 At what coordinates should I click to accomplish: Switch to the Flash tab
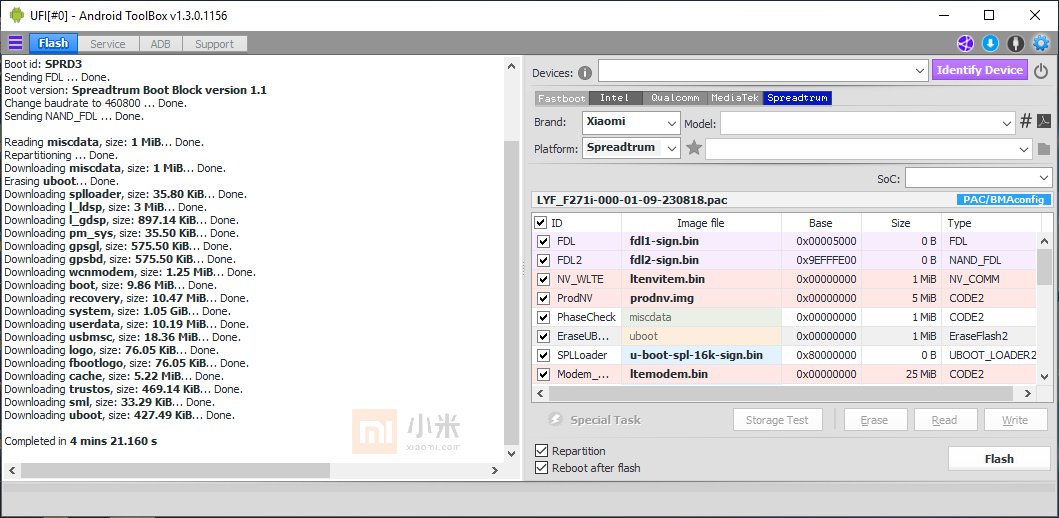click(x=53, y=43)
